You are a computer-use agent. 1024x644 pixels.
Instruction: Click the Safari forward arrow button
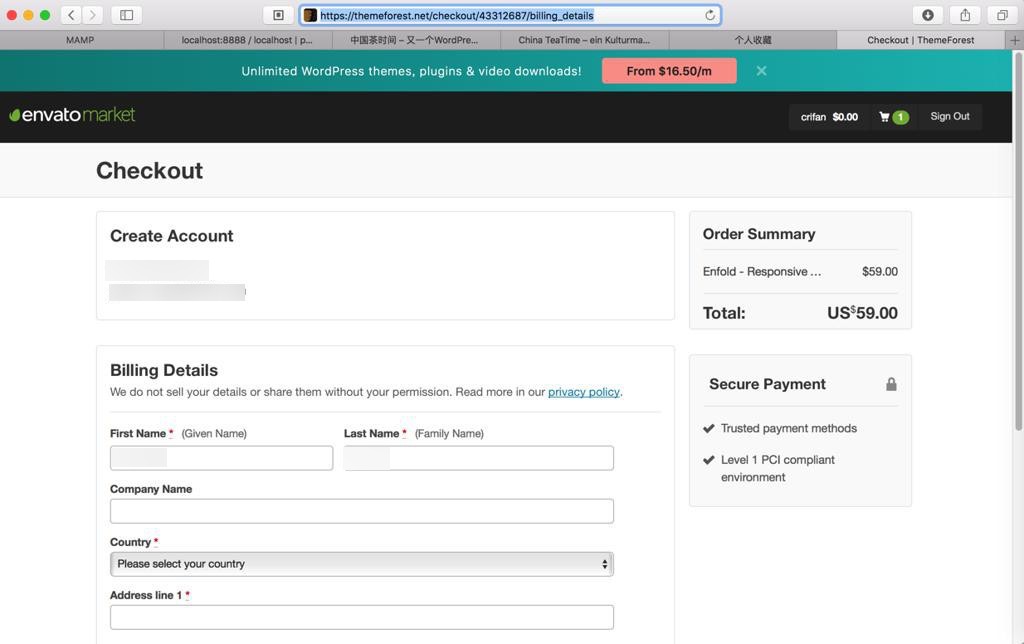93,15
